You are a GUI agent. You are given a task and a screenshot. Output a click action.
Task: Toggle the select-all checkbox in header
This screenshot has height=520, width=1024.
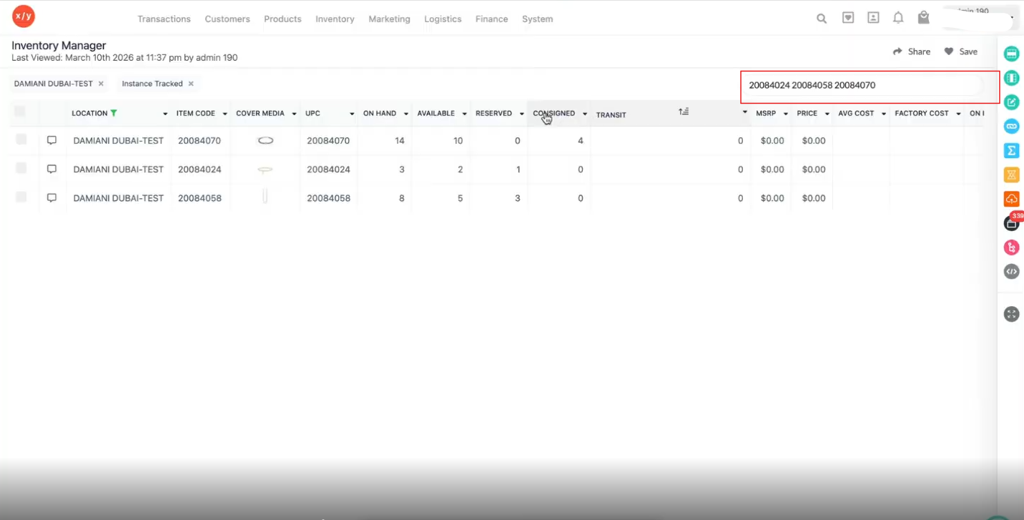coord(20,112)
